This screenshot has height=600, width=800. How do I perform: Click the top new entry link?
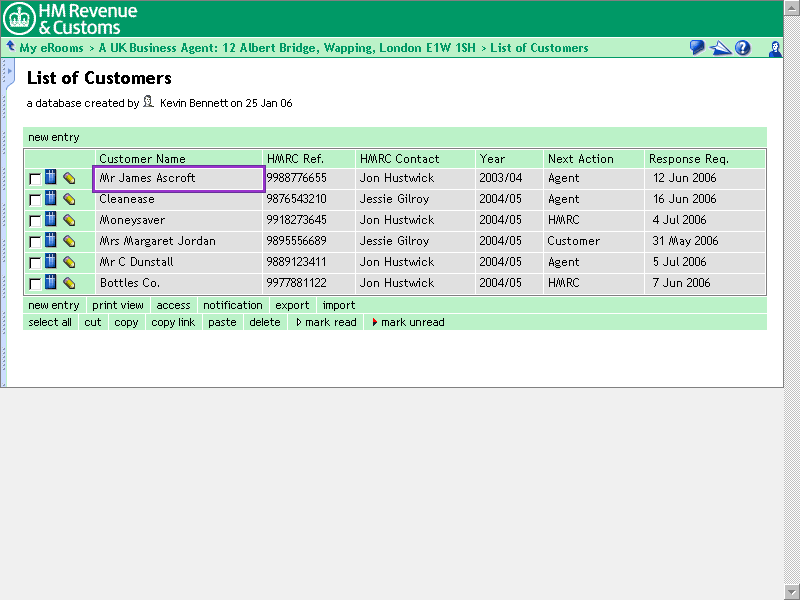click(53, 137)
